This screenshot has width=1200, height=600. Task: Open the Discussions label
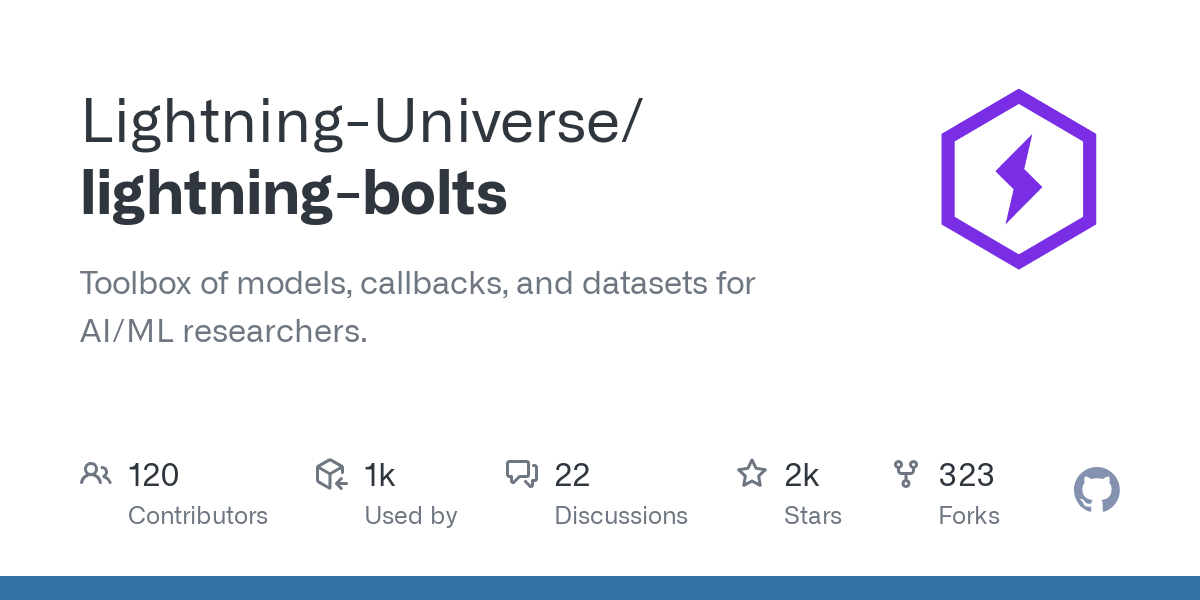[621, 516]
